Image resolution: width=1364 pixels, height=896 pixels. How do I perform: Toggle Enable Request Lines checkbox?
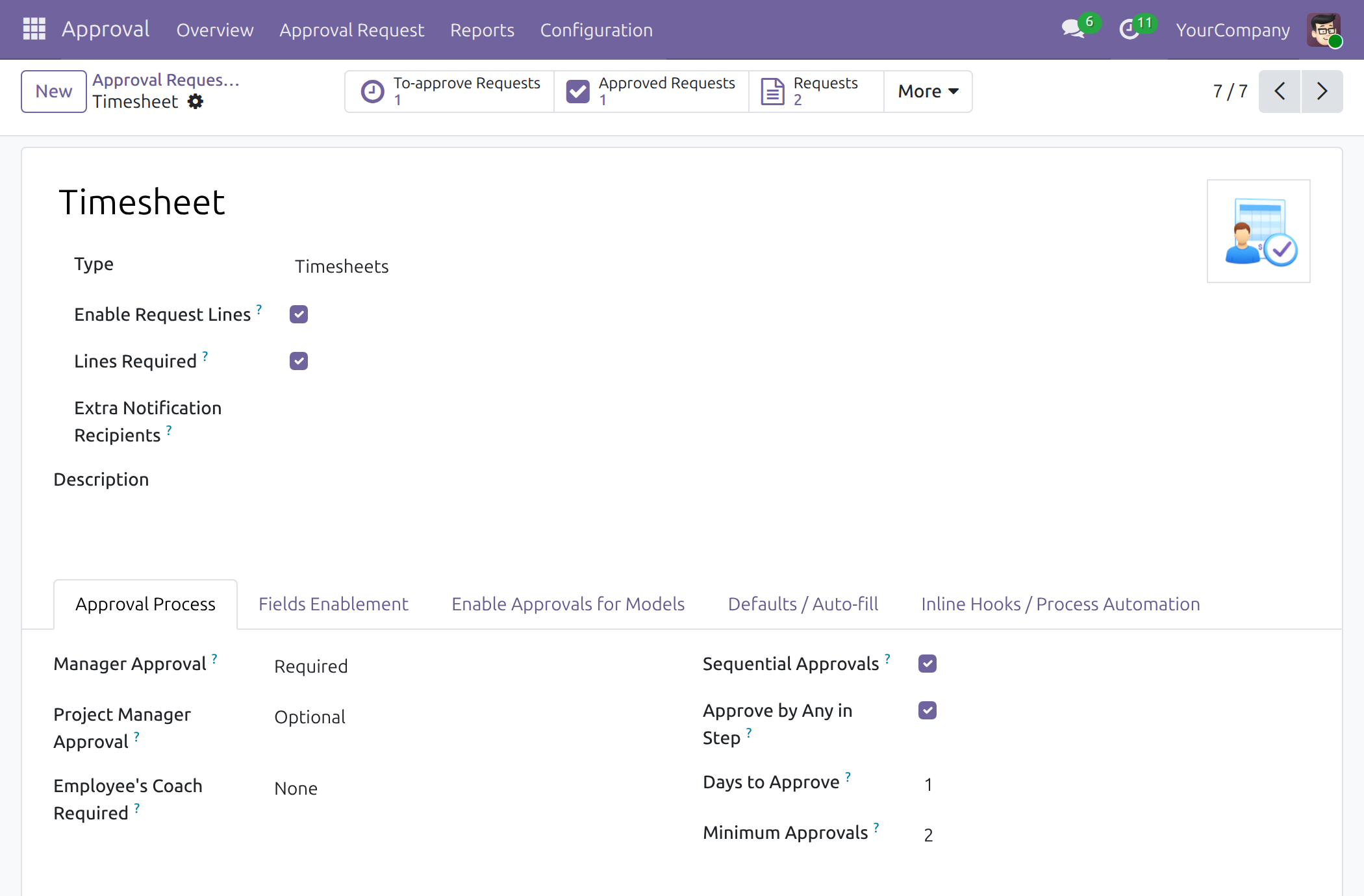click(x=299, y=314)
